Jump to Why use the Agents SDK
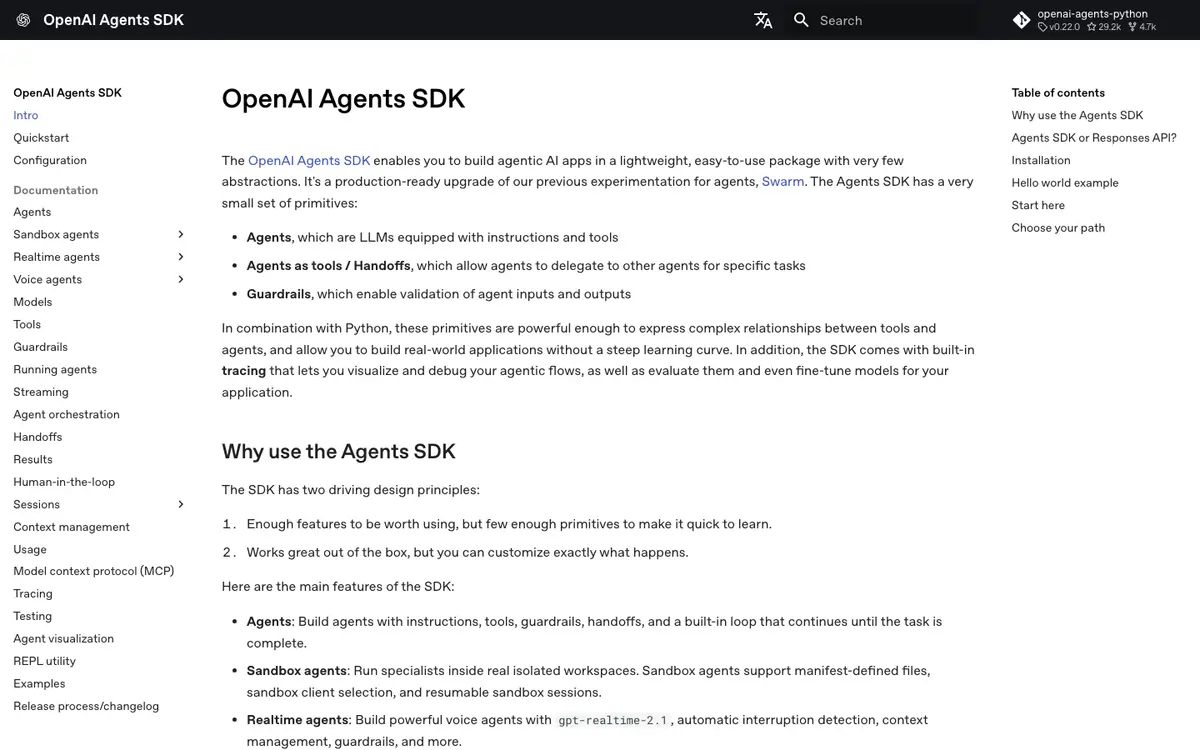Viewport: 1200px width, 750px height. point(1077,115)
